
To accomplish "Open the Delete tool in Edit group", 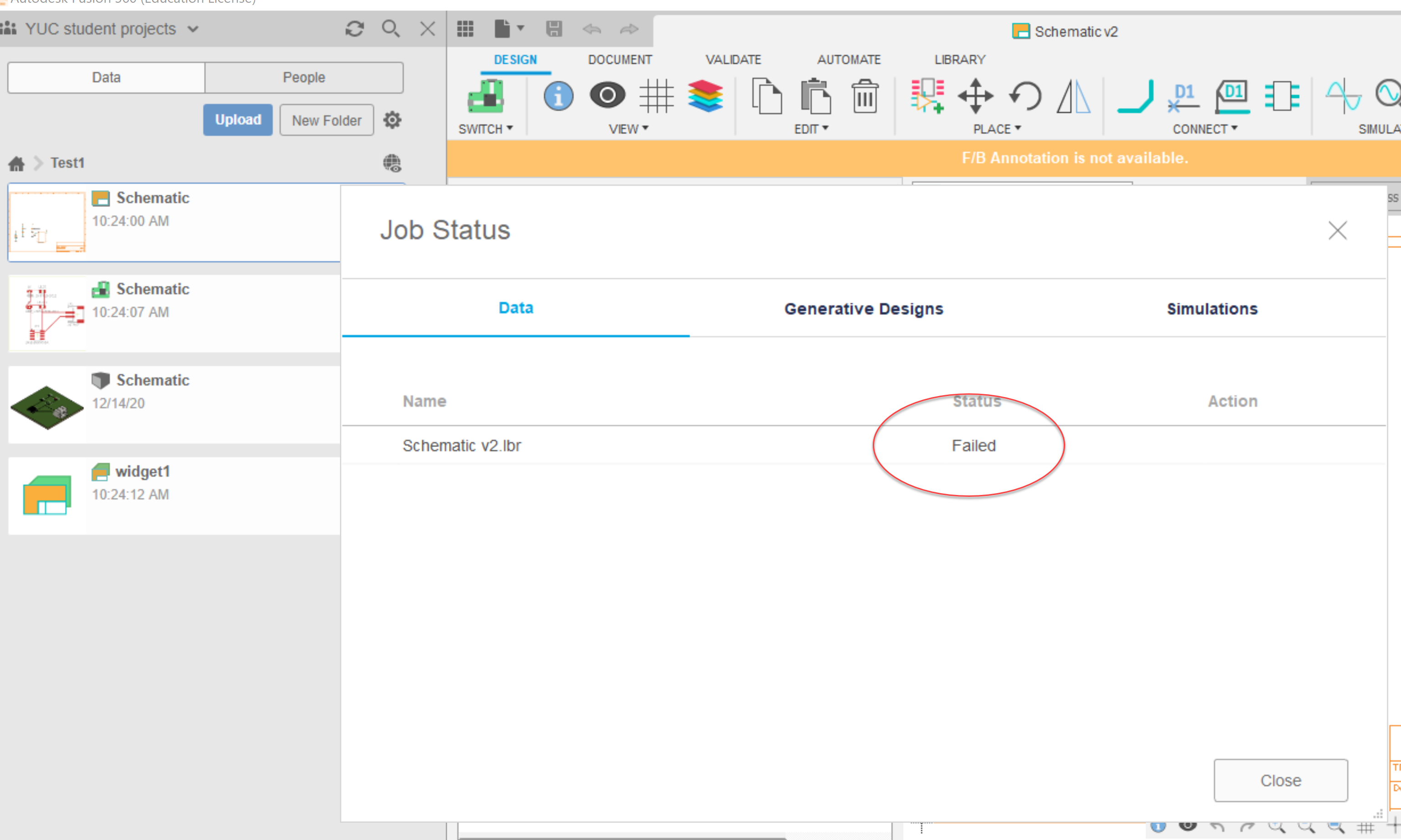I will pyautogui.click(x=864, y=96).
